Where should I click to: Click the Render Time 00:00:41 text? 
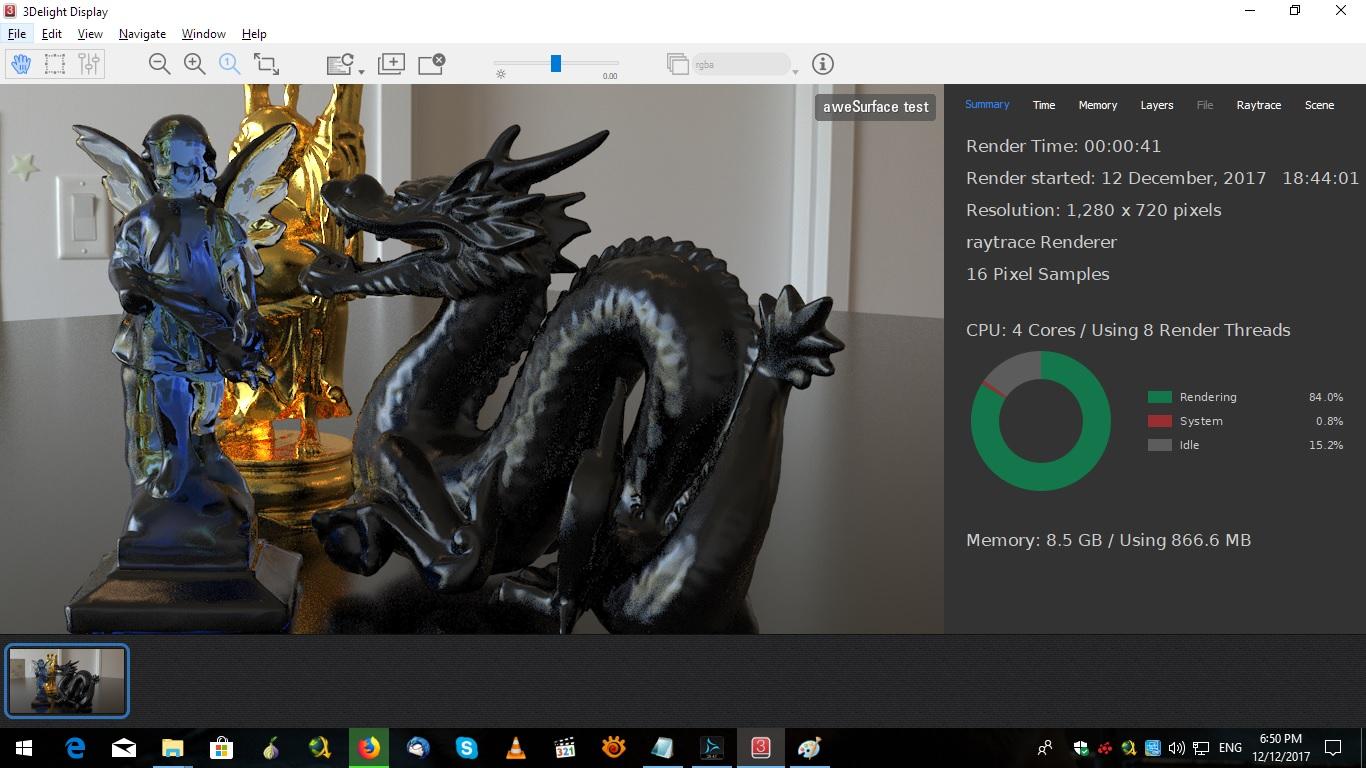(1064, 146)
